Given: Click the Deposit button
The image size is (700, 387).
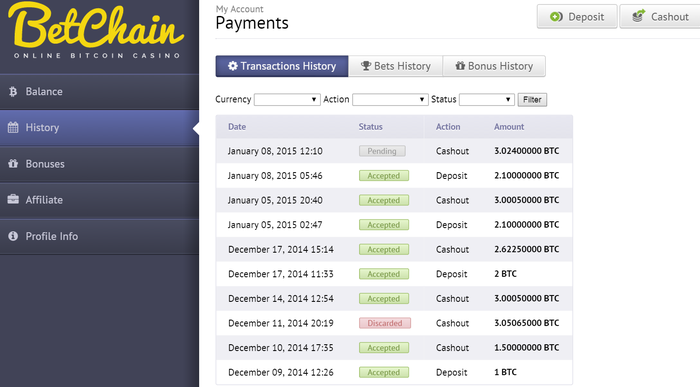Looking at the screenshot, I should [x=577, y=17].
